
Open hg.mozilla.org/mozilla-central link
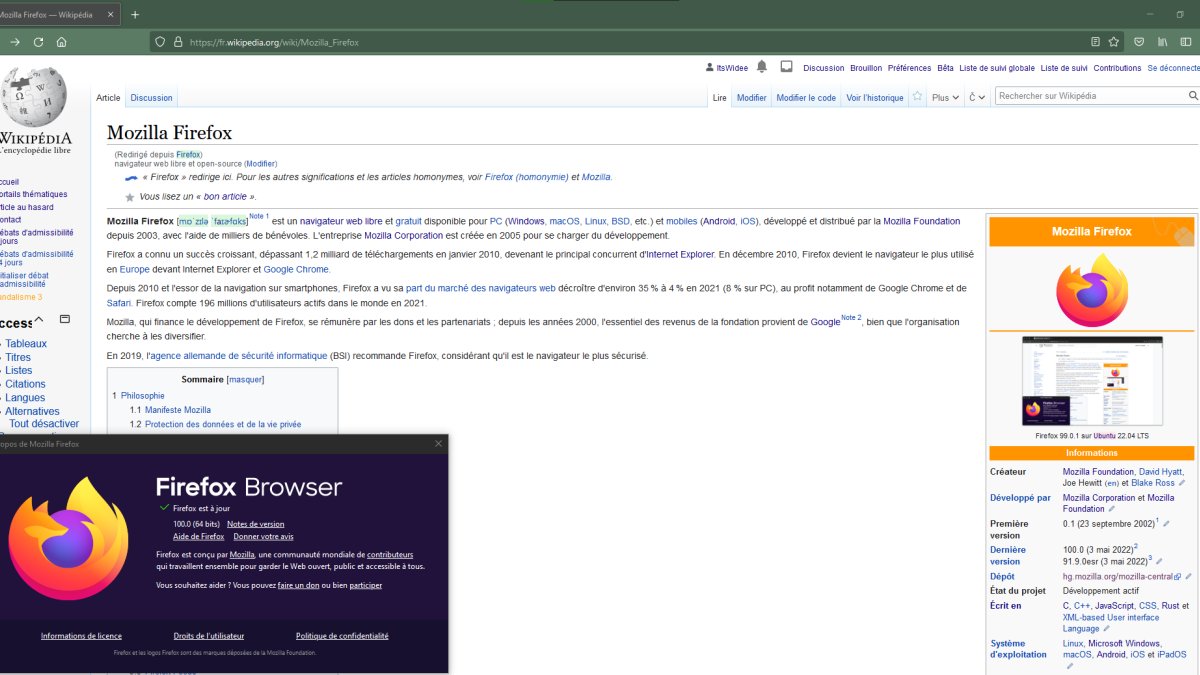tap(1121, 577)
